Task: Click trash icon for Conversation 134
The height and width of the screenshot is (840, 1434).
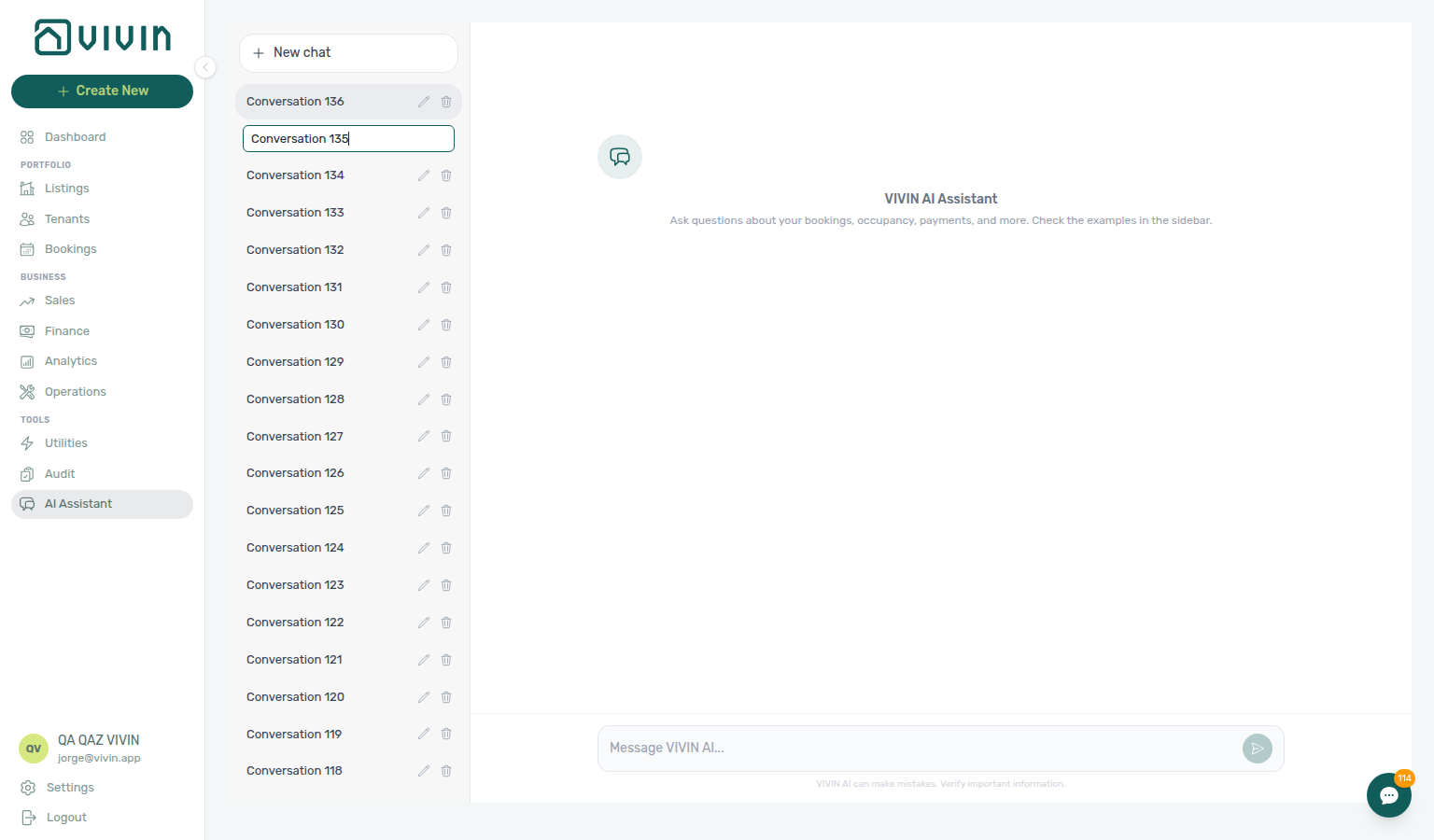Action: click(x=446, y=175)
